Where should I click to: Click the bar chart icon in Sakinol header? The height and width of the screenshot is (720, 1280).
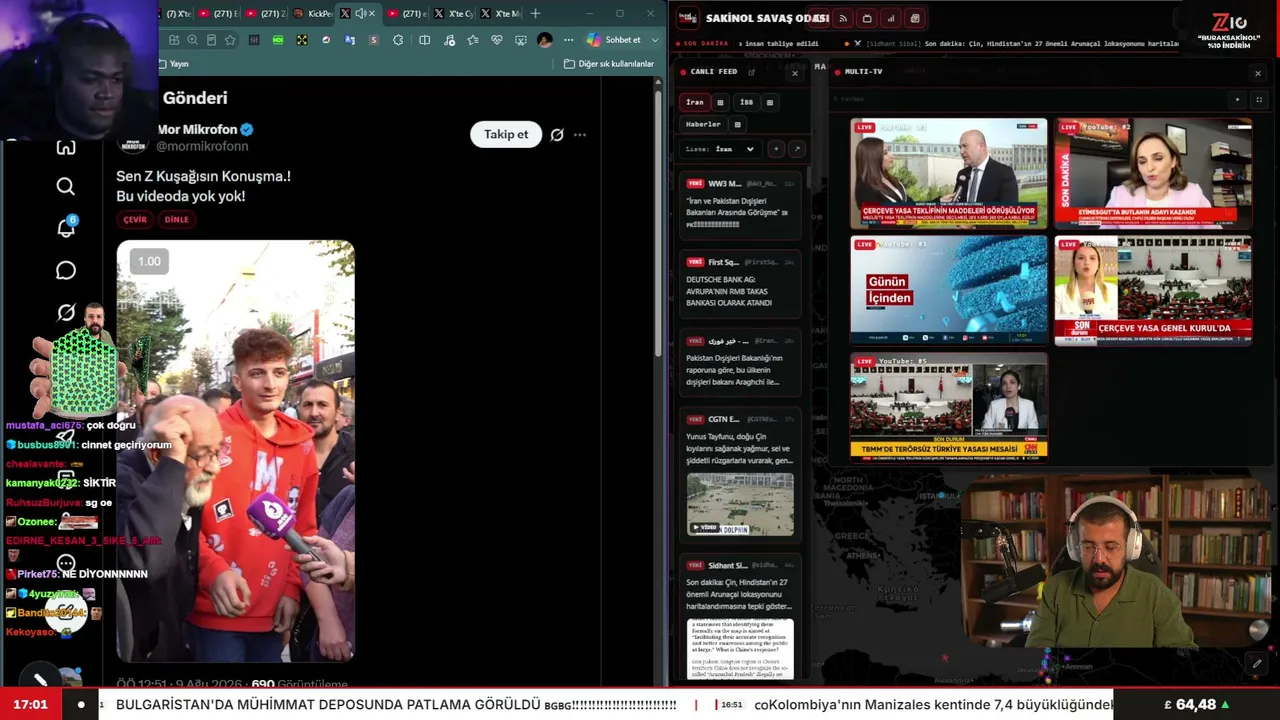pos(891,18)
